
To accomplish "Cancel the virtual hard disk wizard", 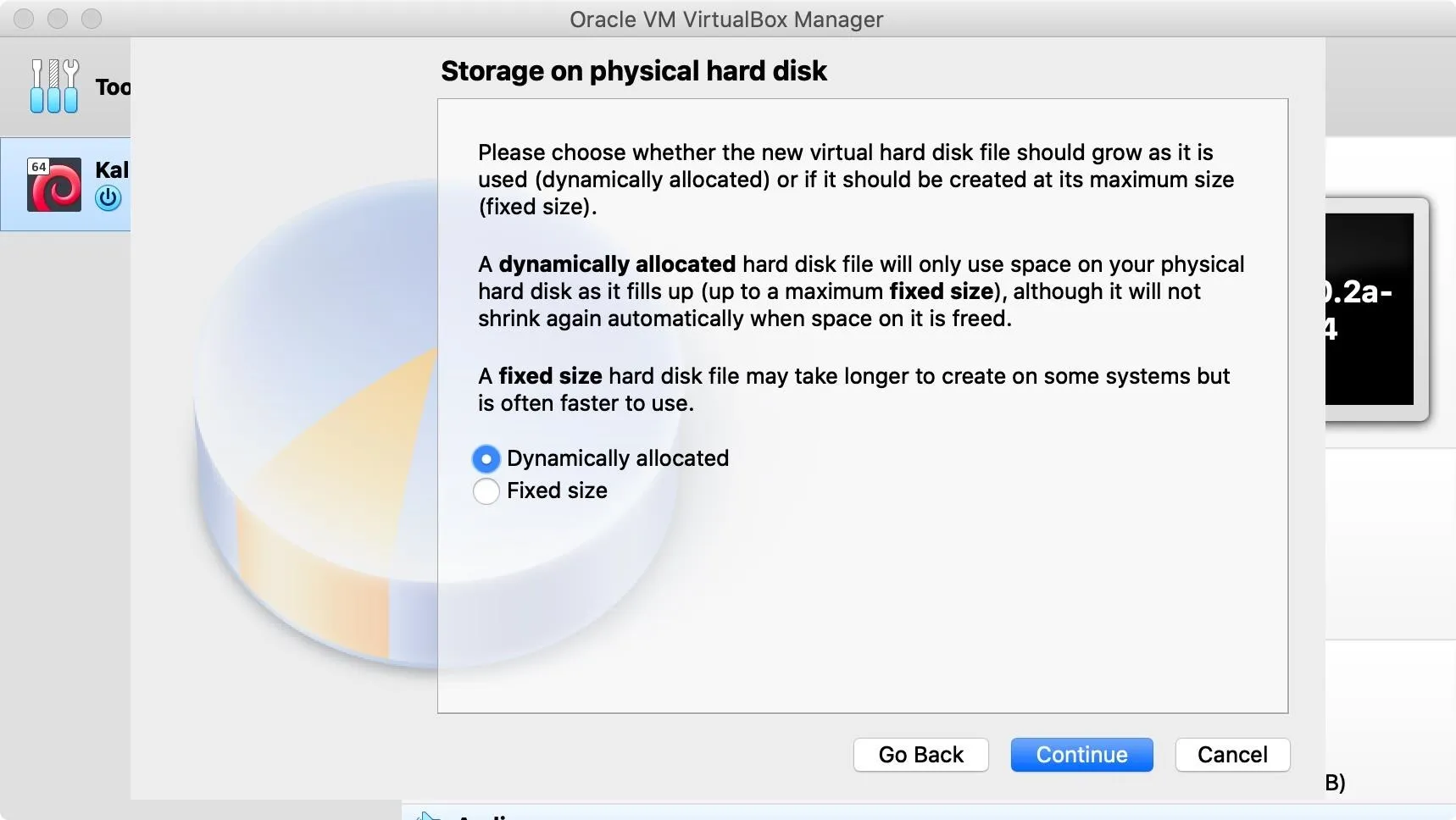I will tap(1233, 755).
